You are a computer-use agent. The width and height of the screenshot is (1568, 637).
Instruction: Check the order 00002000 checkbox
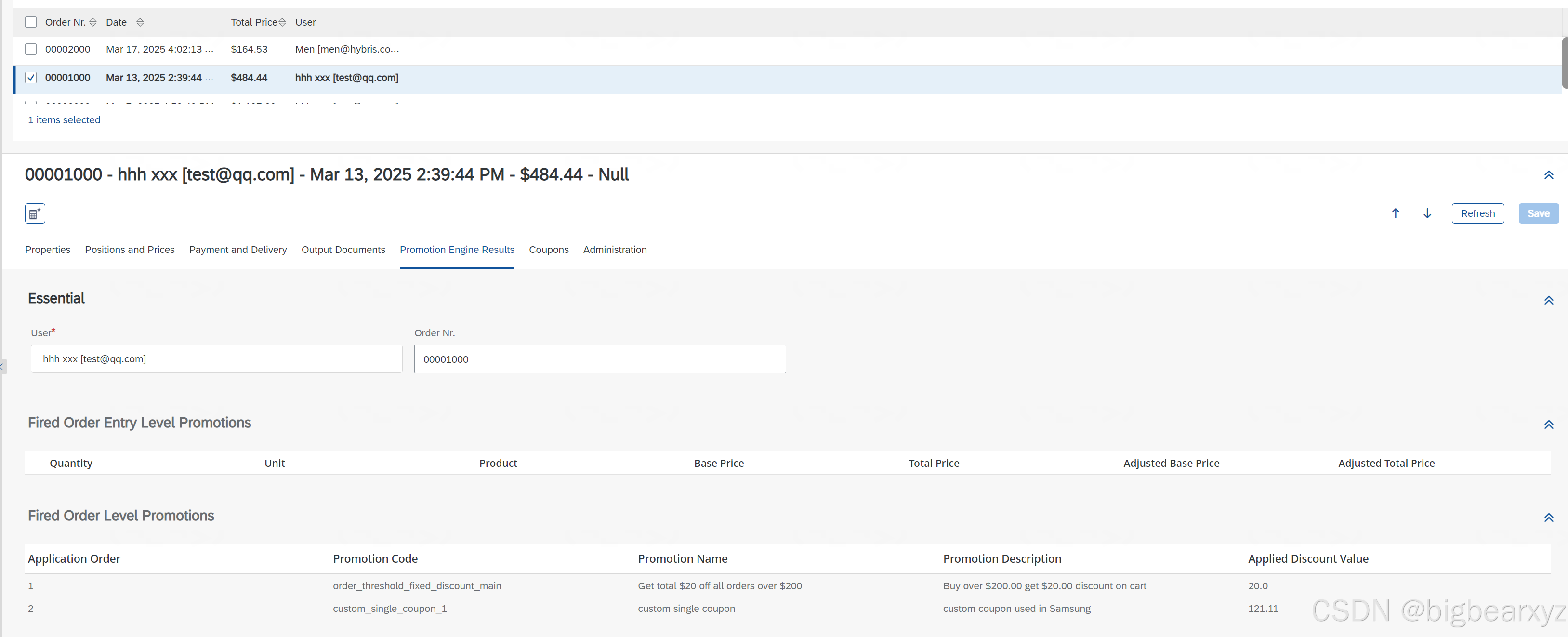point(31,49)
